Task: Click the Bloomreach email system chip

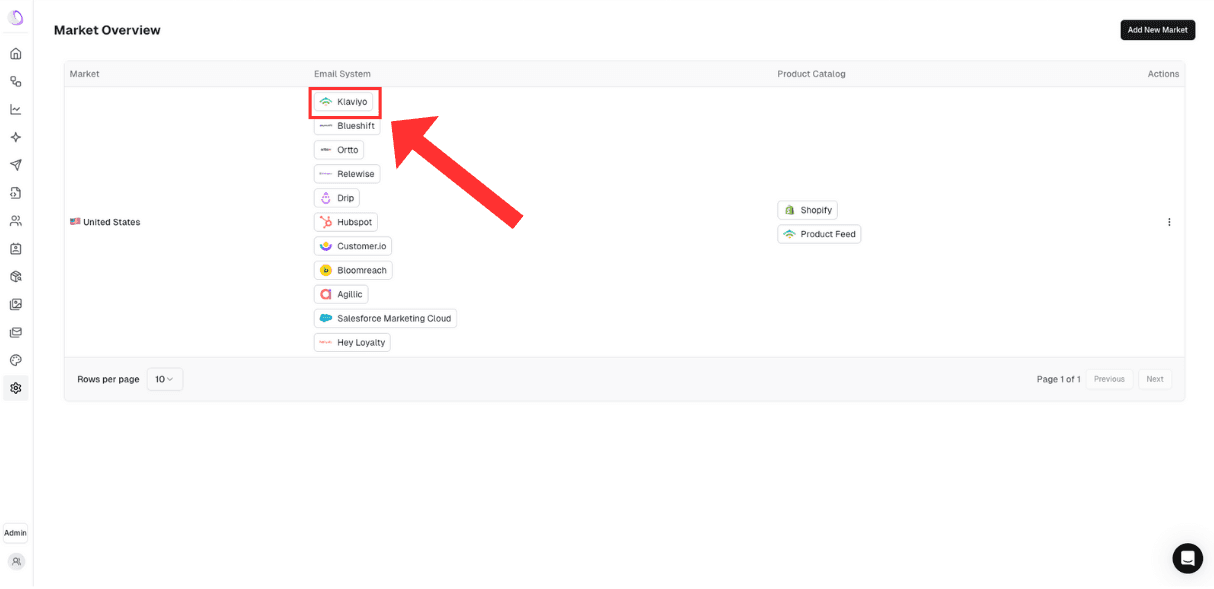Action: point(353,270)
